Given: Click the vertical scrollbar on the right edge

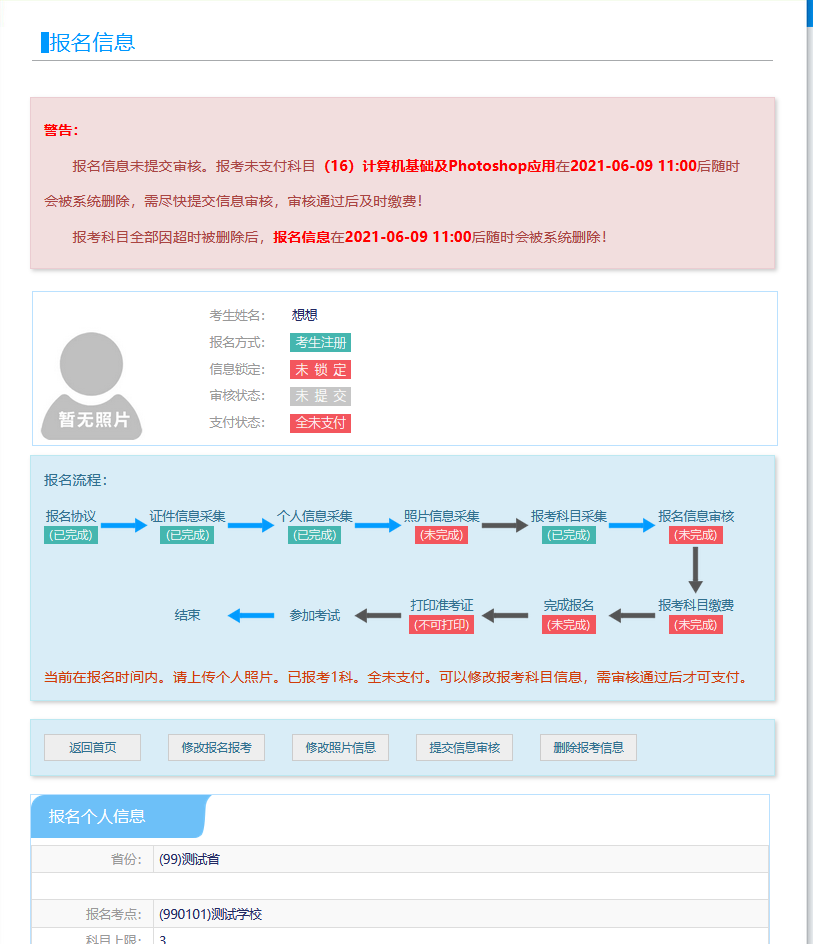Looking at the screenshot, I should point(809,400).
